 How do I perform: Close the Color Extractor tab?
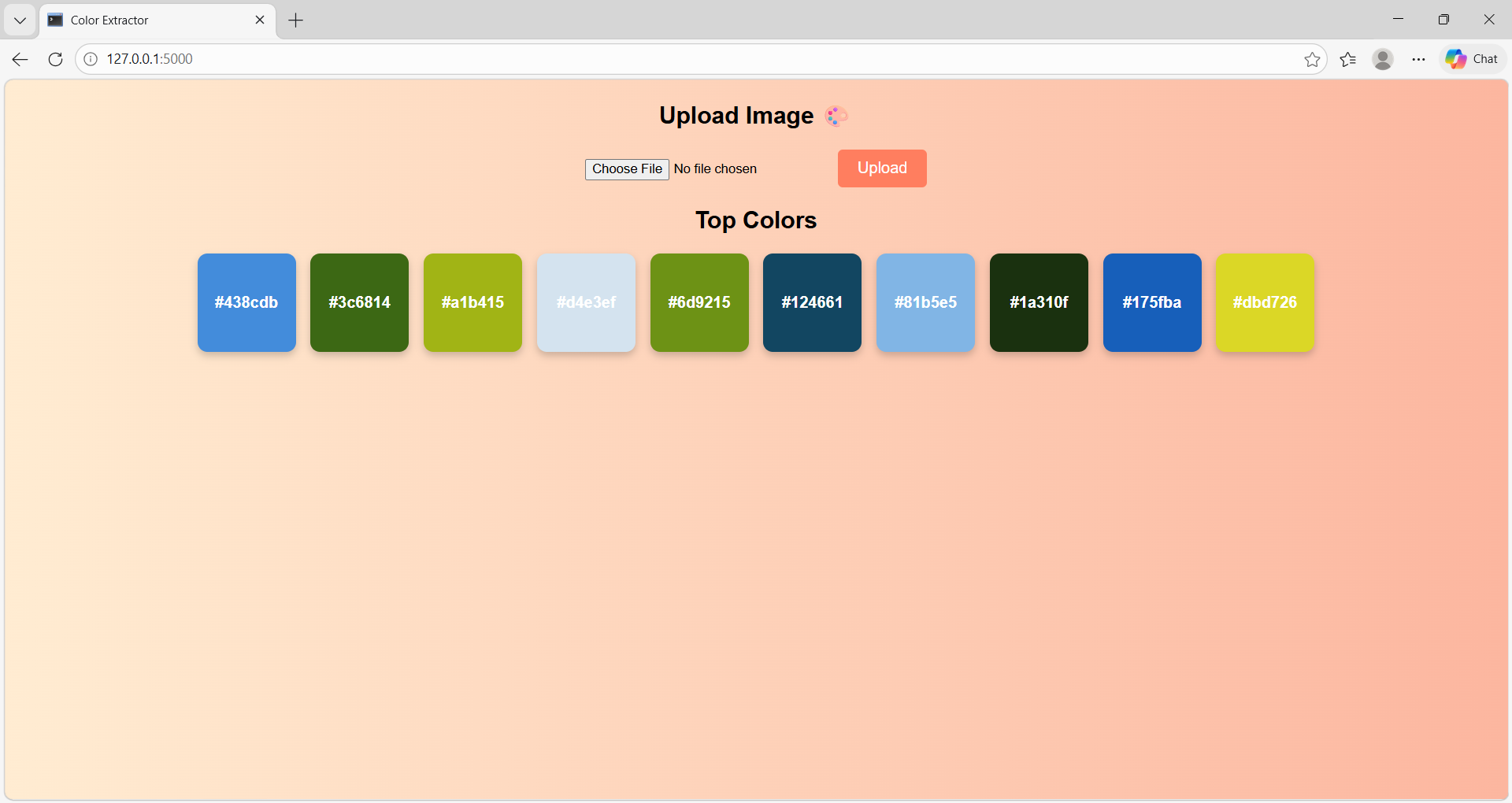(261, 20)
